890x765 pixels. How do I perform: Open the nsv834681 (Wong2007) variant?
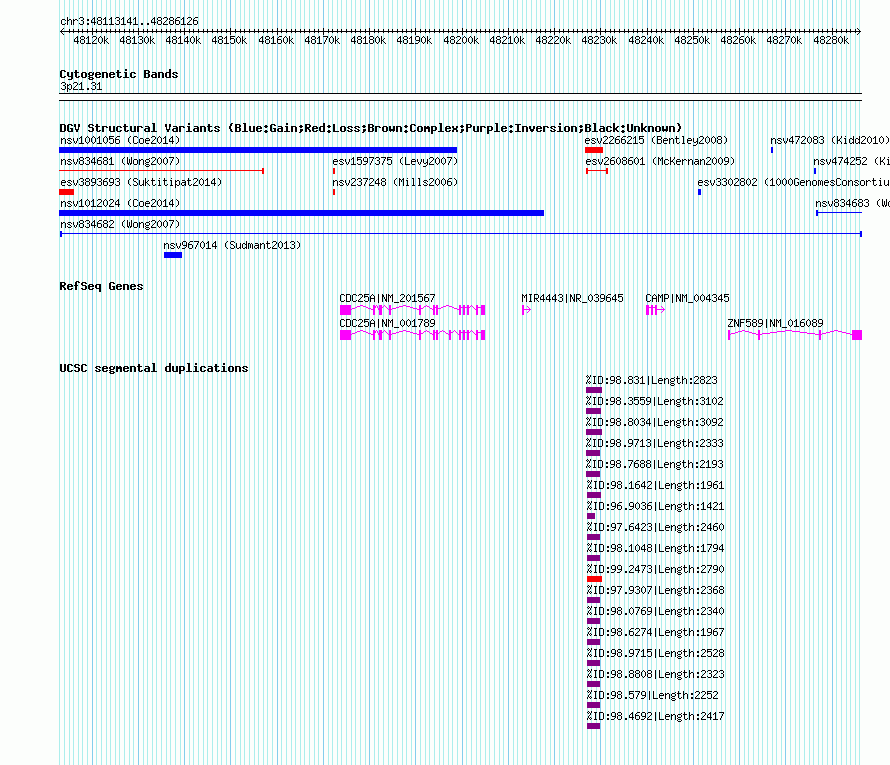click(120, 161)
